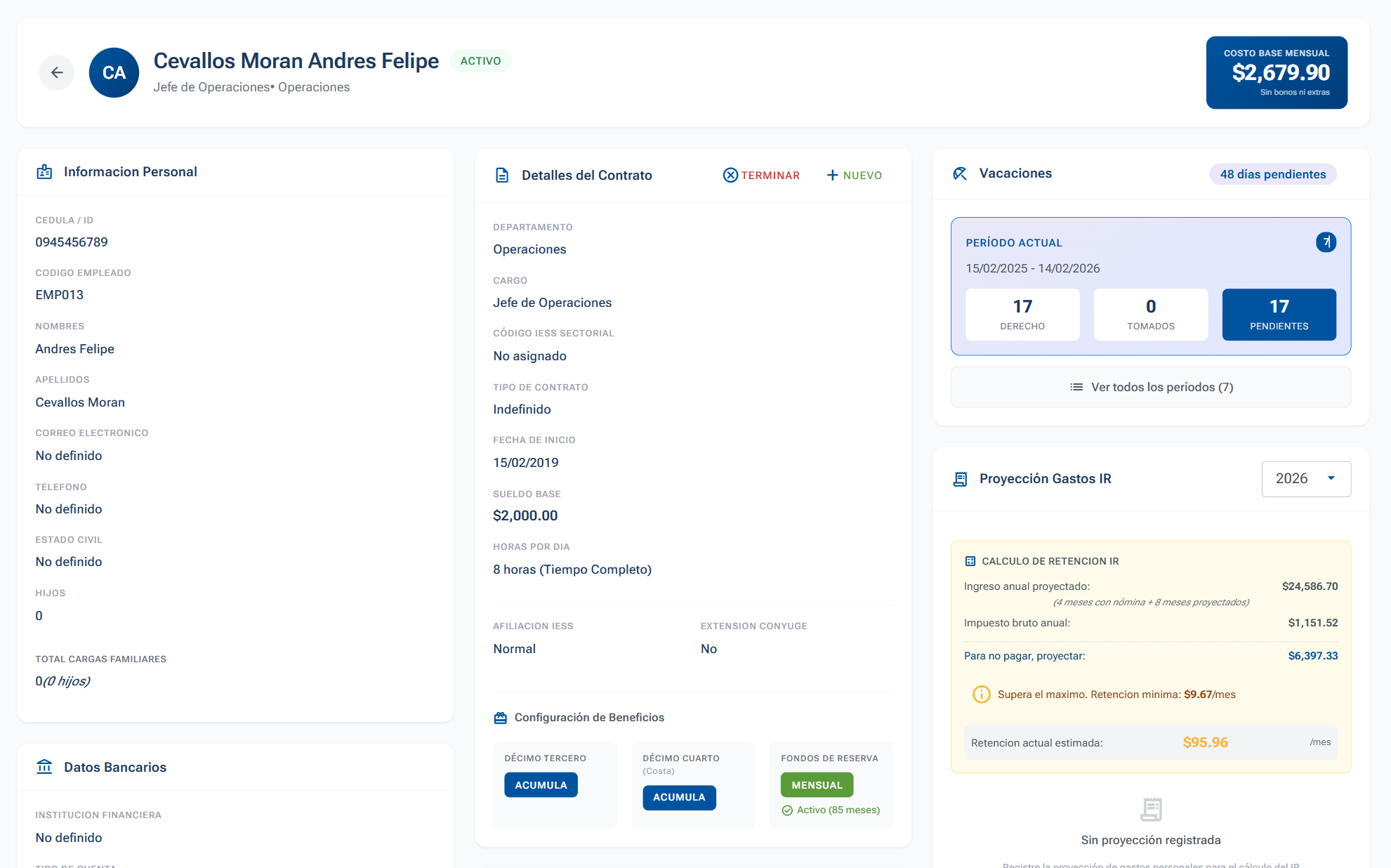
Task: Toggle Décimo Cuarto ACUMULA button
Action: pyautogui.click(x=679, y=797)
